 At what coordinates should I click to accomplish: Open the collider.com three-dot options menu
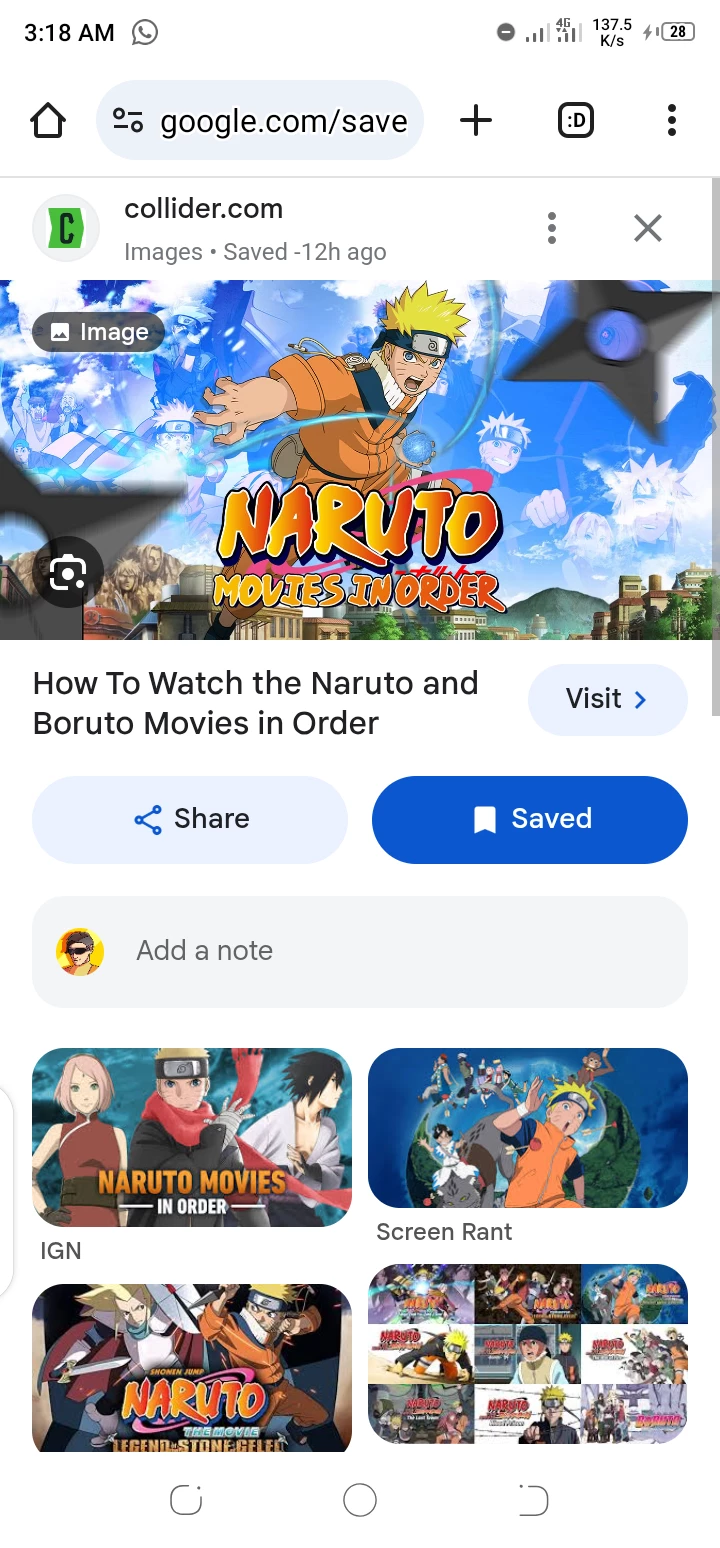551,229
